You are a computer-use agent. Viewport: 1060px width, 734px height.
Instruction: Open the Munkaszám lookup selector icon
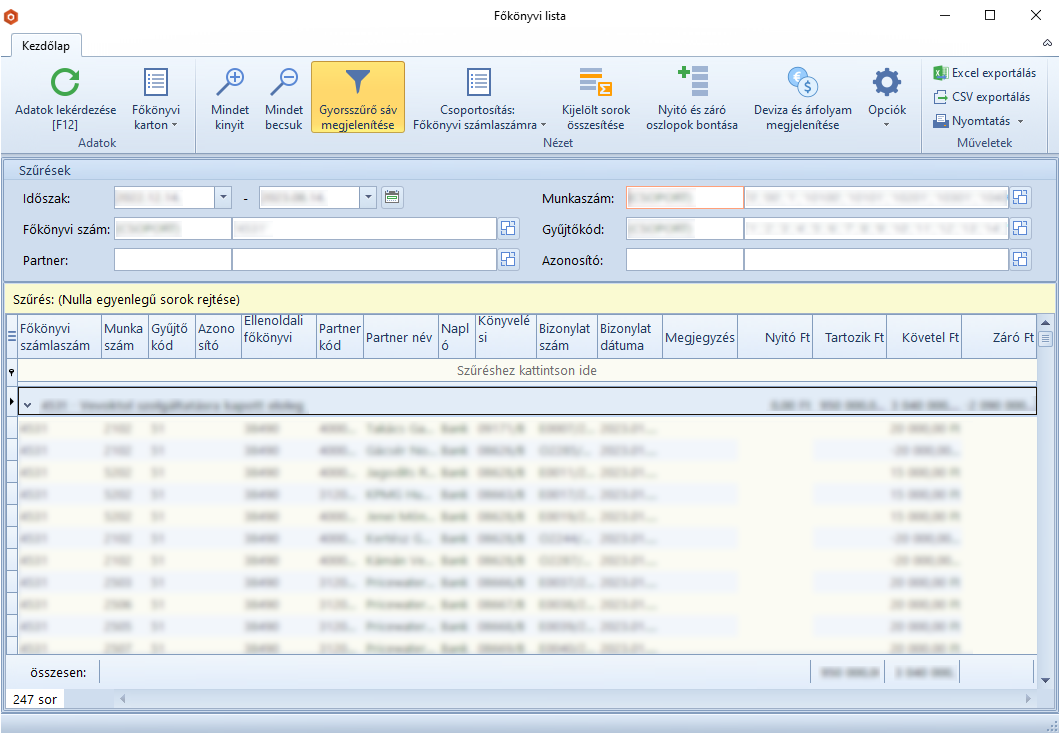coord(1019,198)
